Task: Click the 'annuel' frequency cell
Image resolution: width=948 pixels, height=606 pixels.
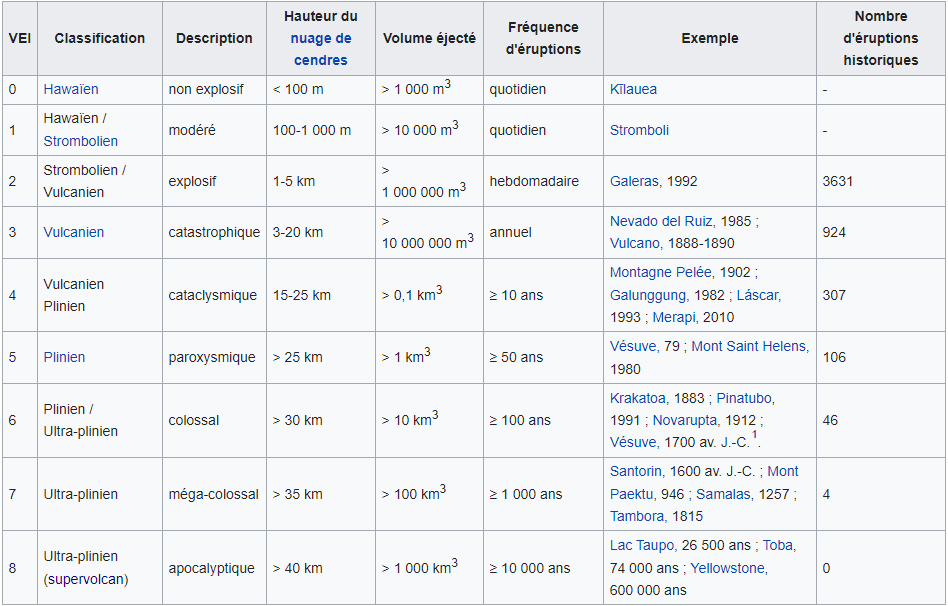Action: pyautogui.click(x=543, y=232)
